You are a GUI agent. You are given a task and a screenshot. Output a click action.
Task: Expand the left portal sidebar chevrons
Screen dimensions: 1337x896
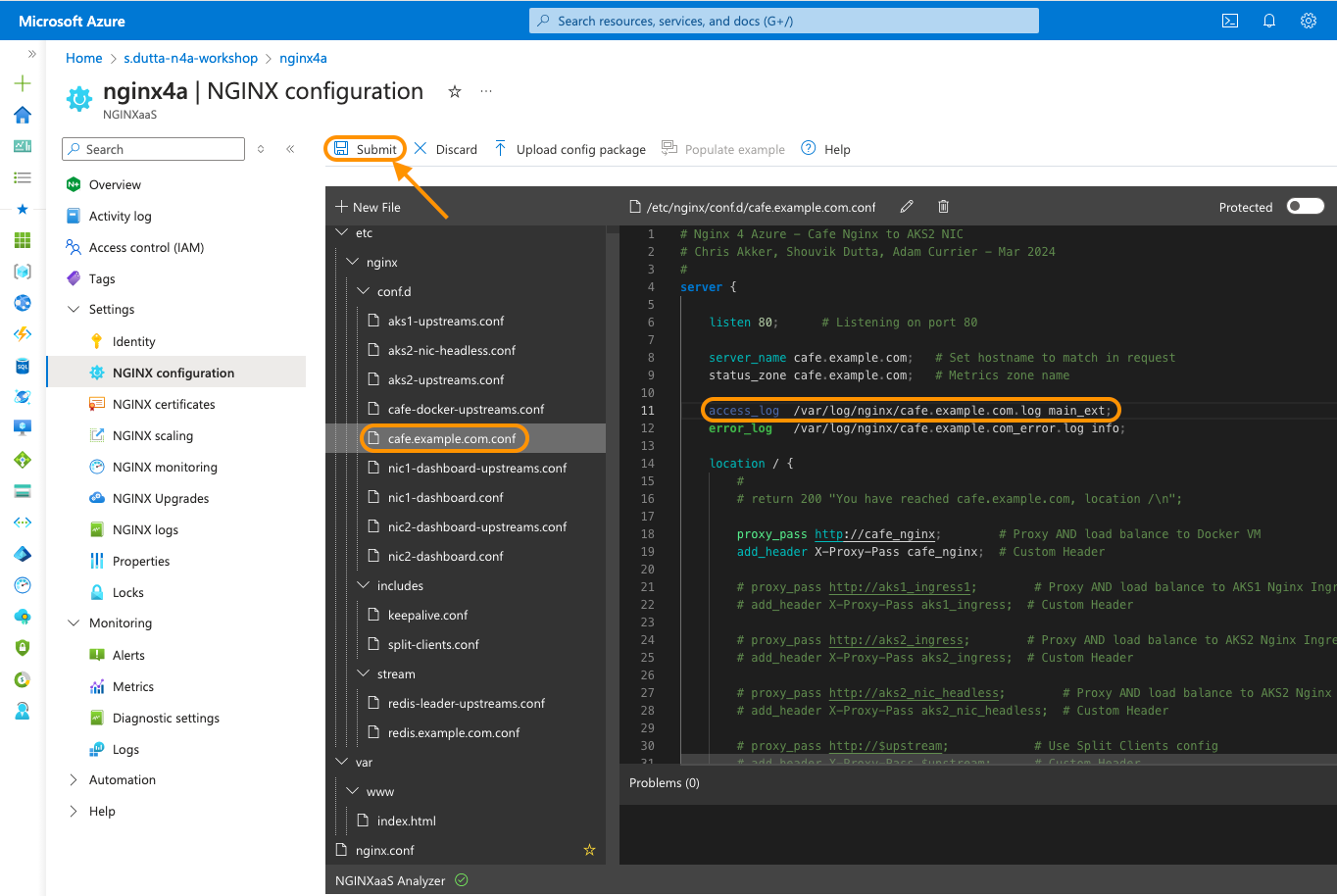32,55
